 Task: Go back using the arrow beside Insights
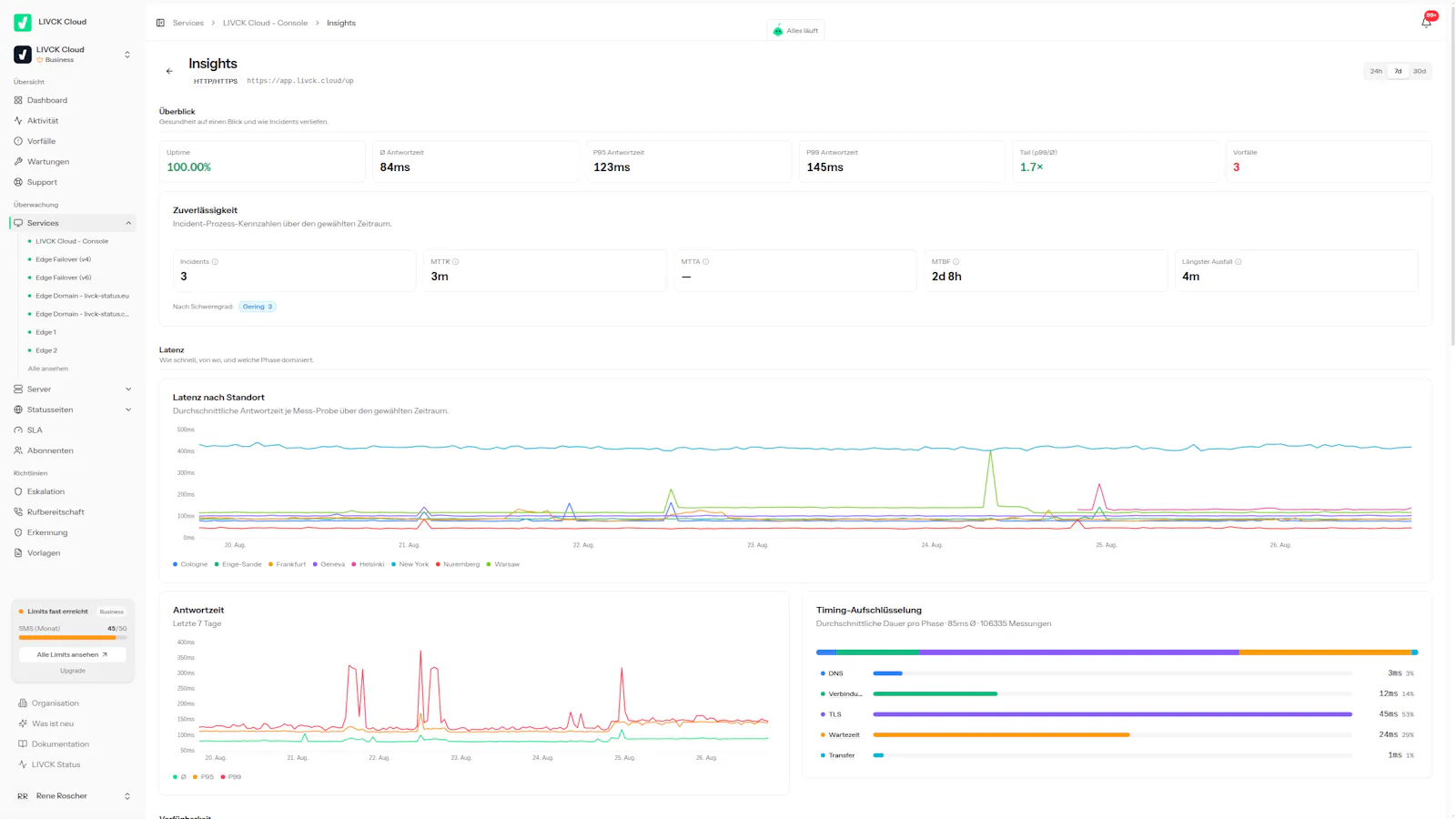pos(169,71)
